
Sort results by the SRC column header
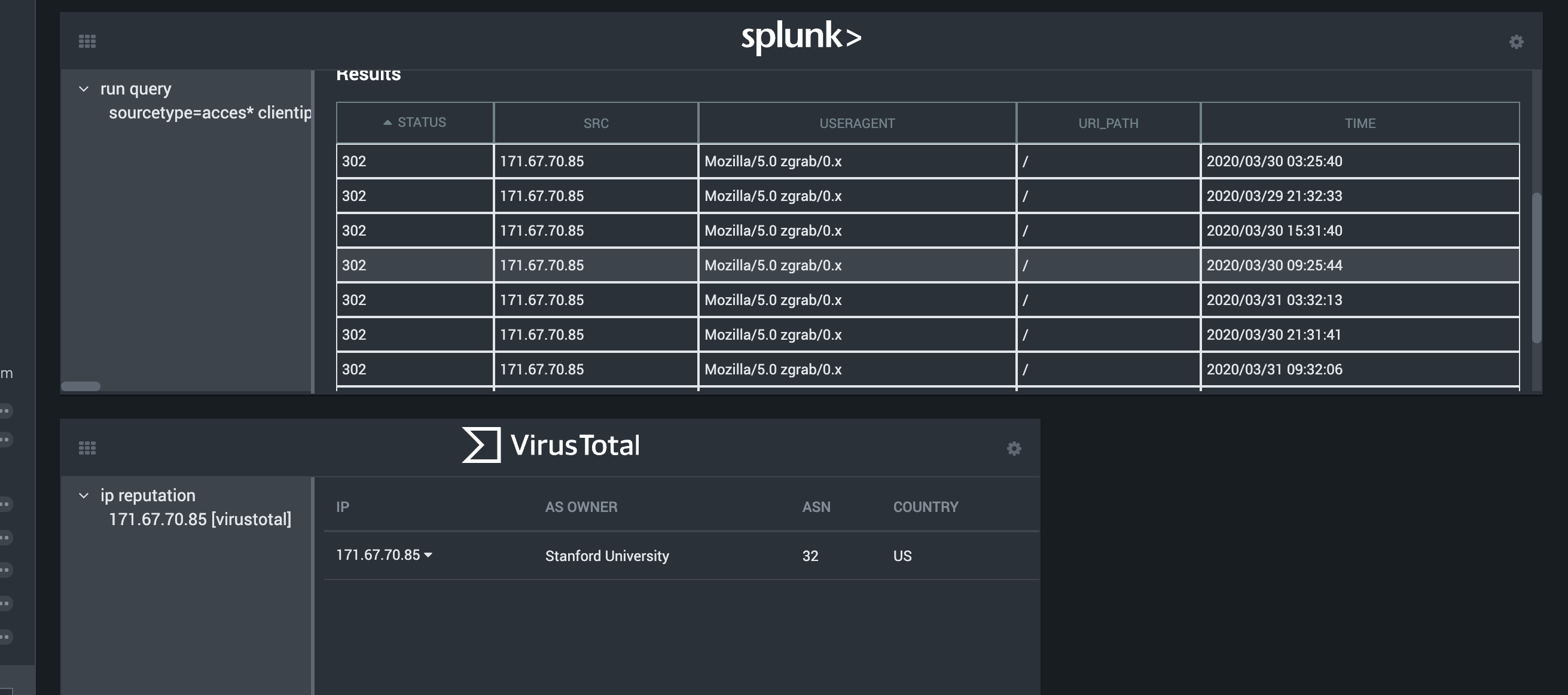click(x=596, y=123)
